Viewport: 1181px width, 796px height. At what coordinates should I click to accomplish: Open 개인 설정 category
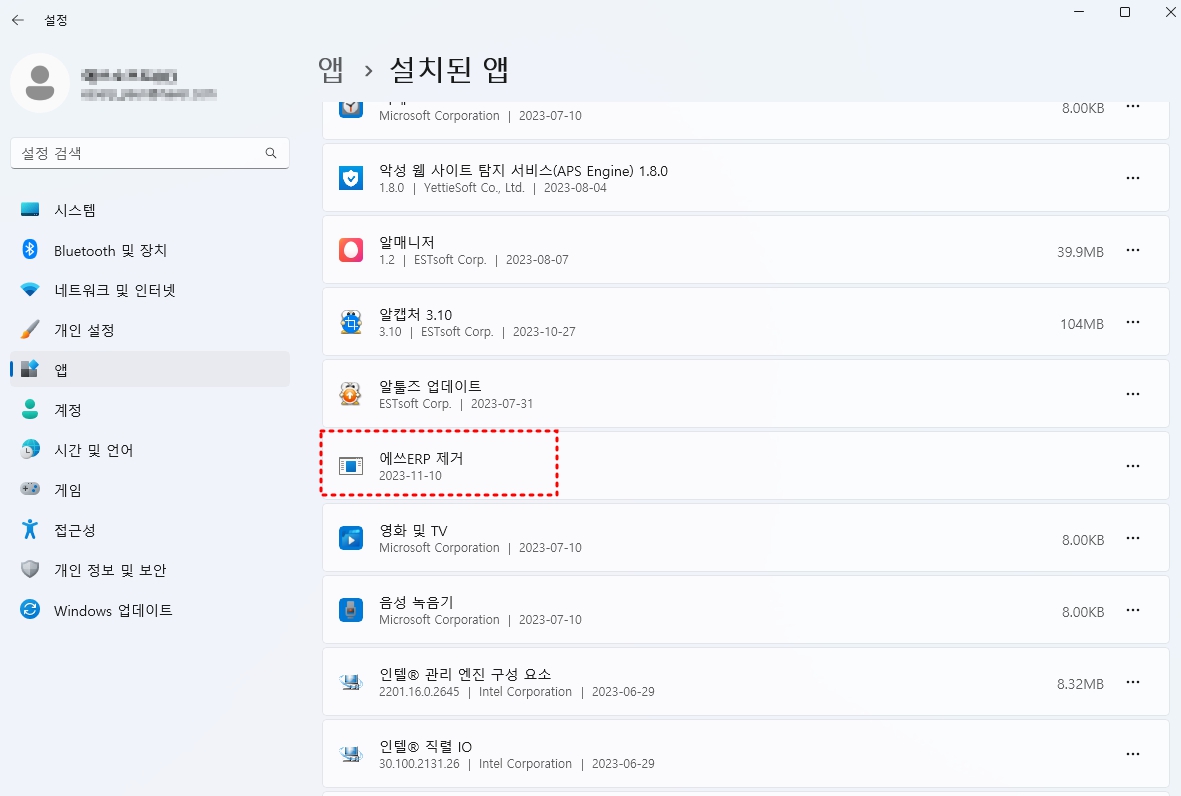coord(150,330)
